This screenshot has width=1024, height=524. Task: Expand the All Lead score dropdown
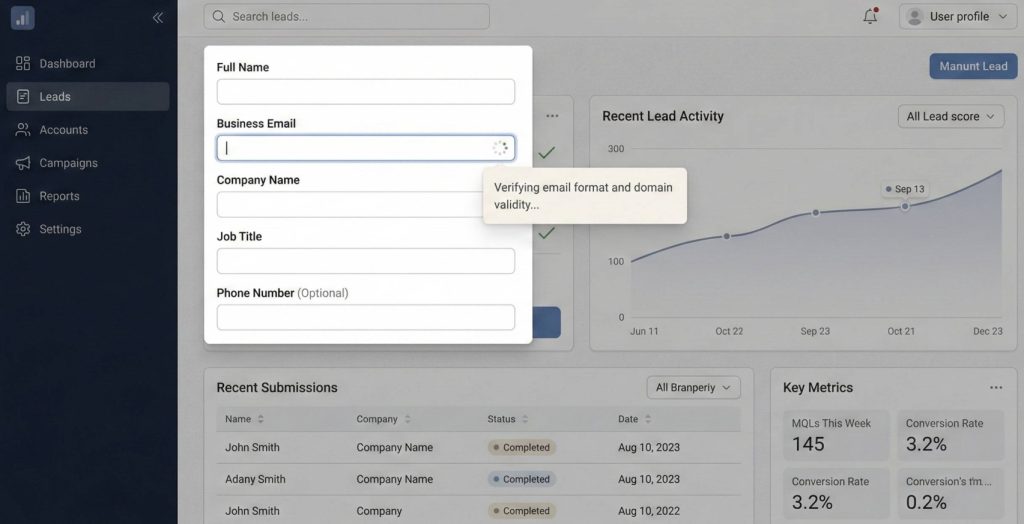point(950,116)
